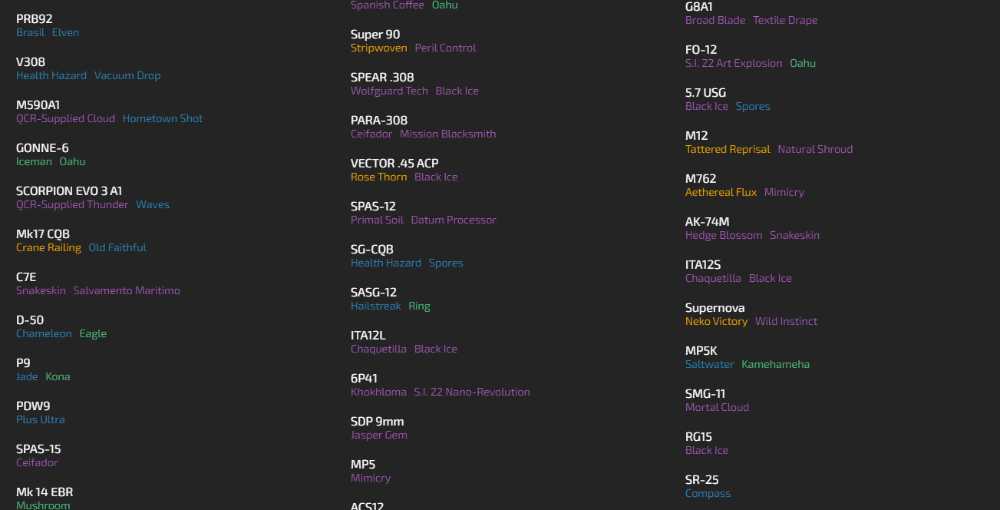Open the Eagle skin under D-50
1000x510 pixels.
coord(93,333)
